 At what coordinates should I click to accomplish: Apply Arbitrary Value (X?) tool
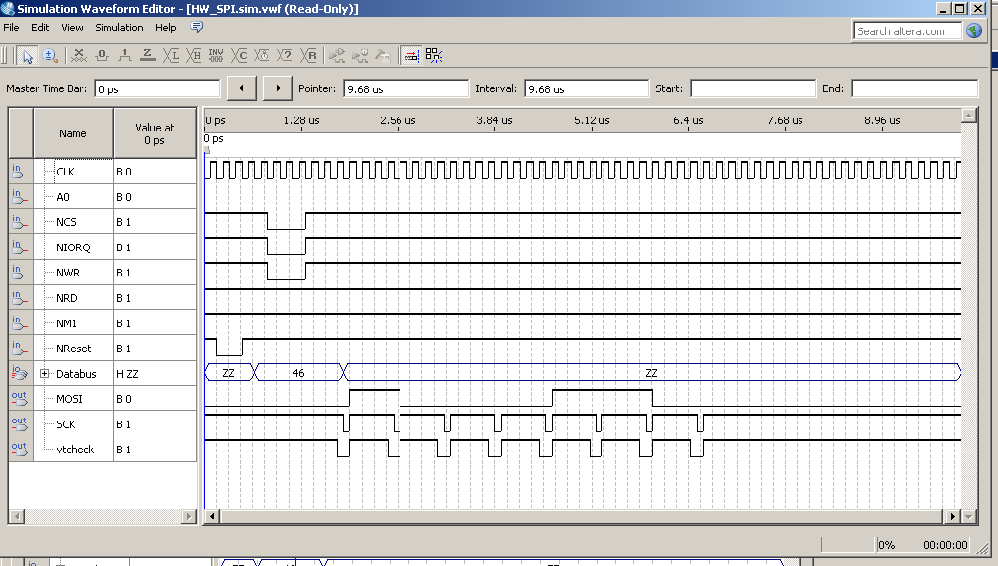285,56
